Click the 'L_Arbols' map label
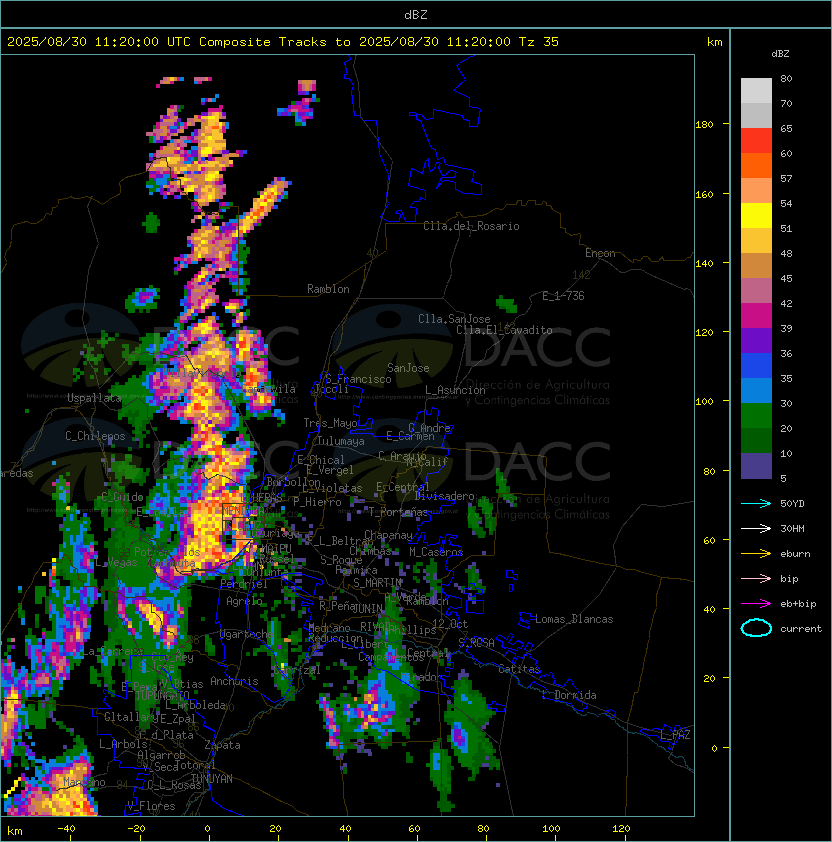 click(x=123, y=744)
